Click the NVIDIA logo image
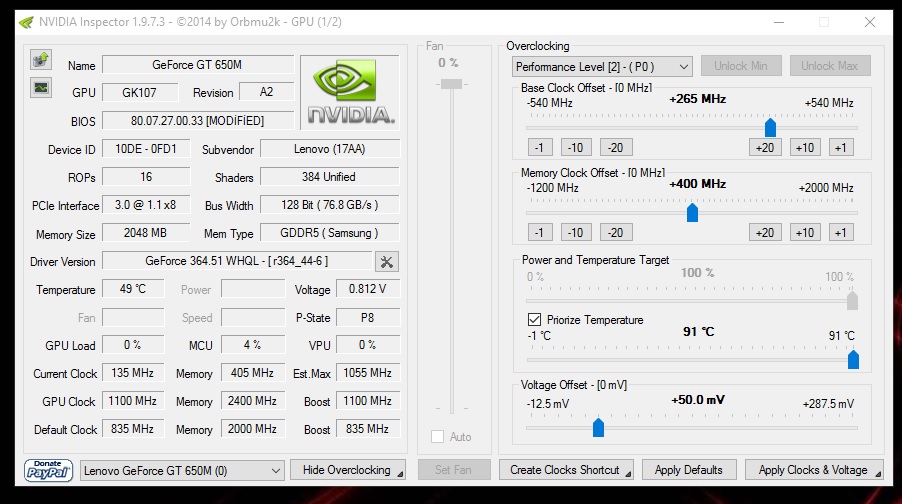This screenshot has width=902, height=504. click(x=350, y=92)
